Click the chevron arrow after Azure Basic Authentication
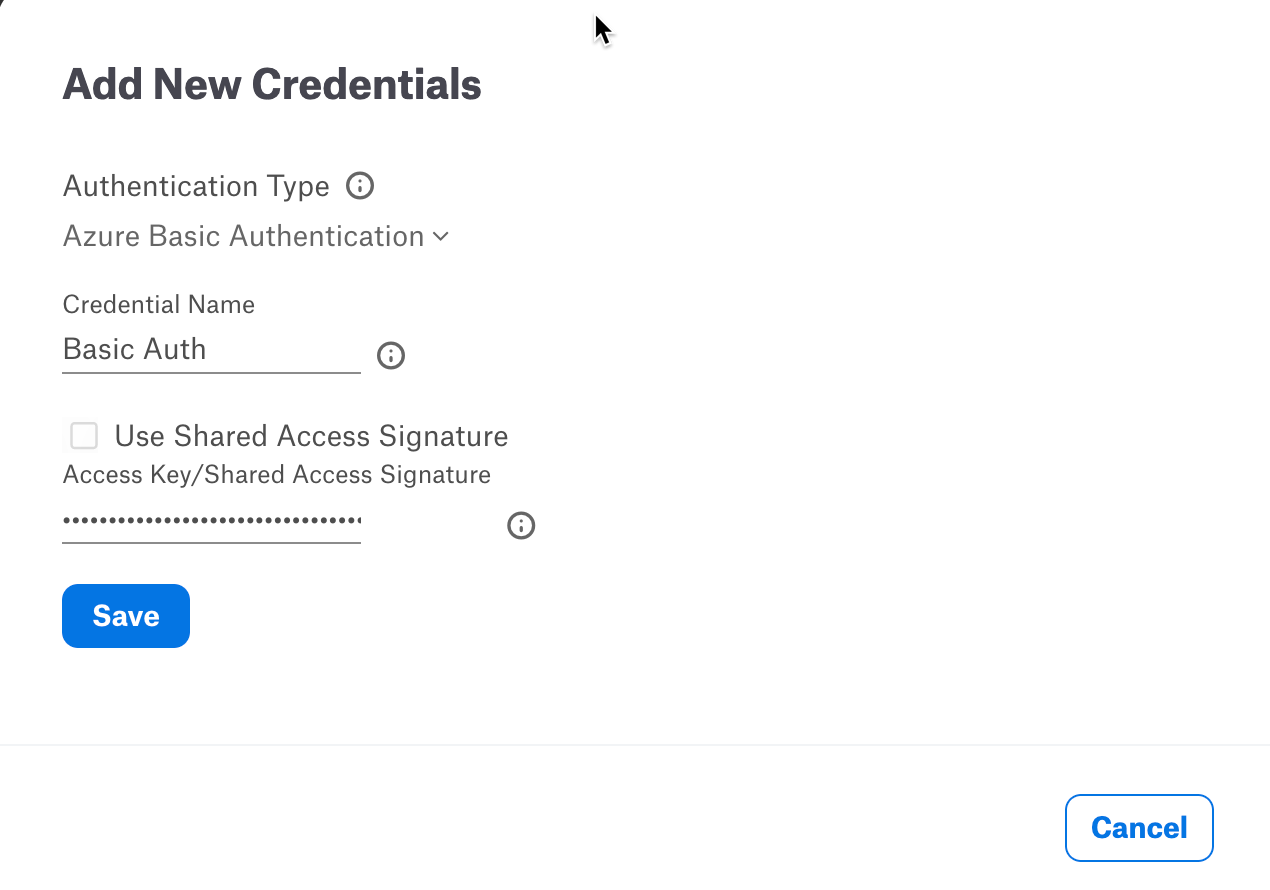 click(440, 237)
